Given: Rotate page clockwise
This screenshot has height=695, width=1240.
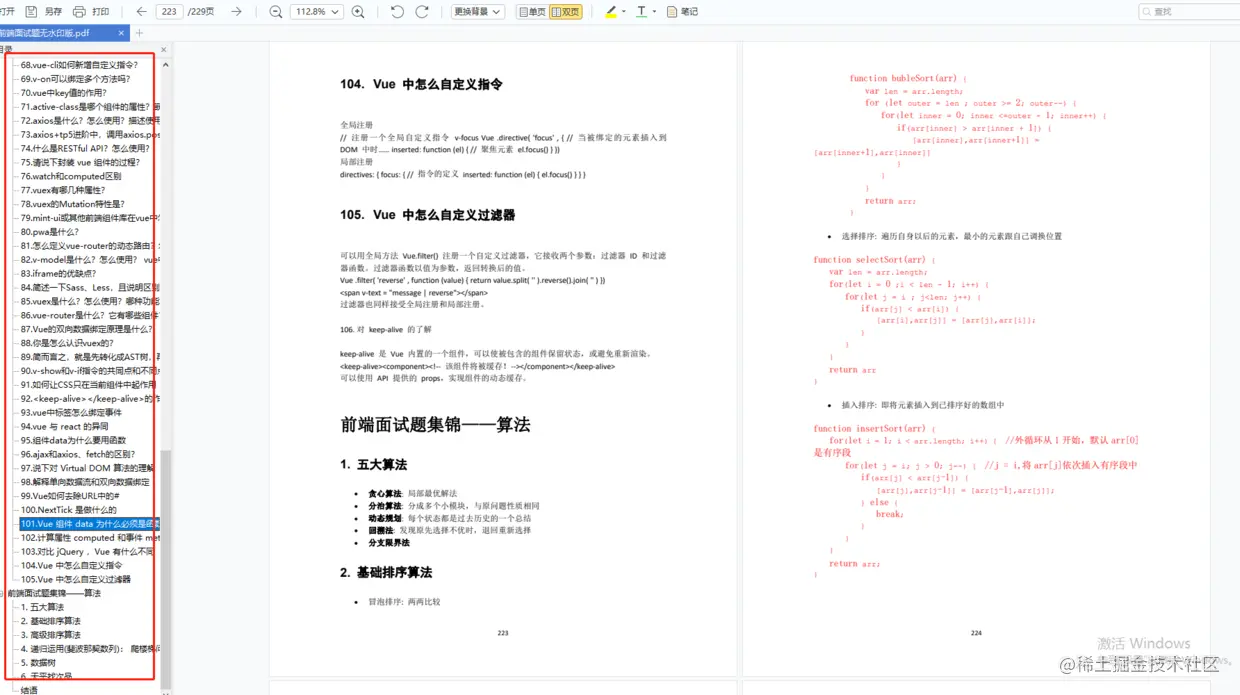Looking at the screenshot, I should (422, 12).
